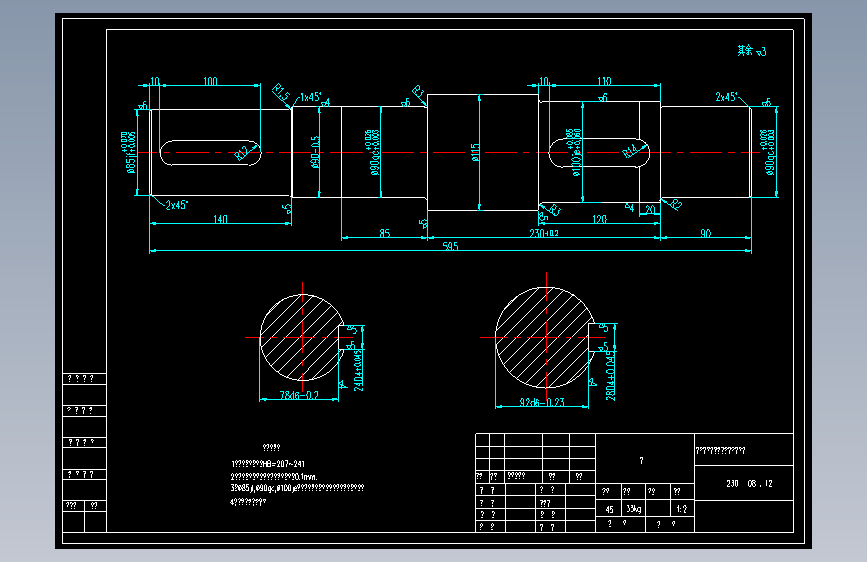
Task: Click the left hatched cross-section circle
Action: pyautogui.click(x=302, y=337)
